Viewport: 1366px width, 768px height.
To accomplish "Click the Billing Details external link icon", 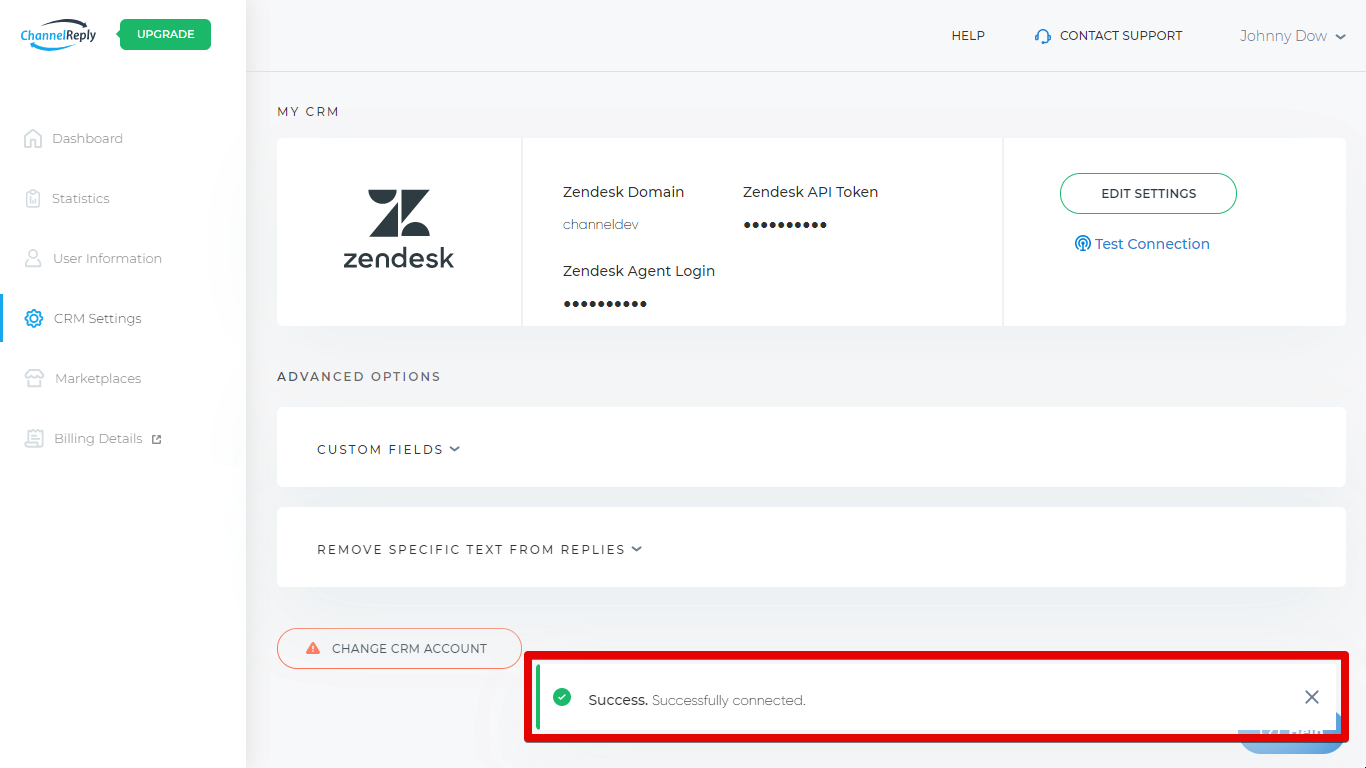I will pyautogui.click(x=155, y=437).
